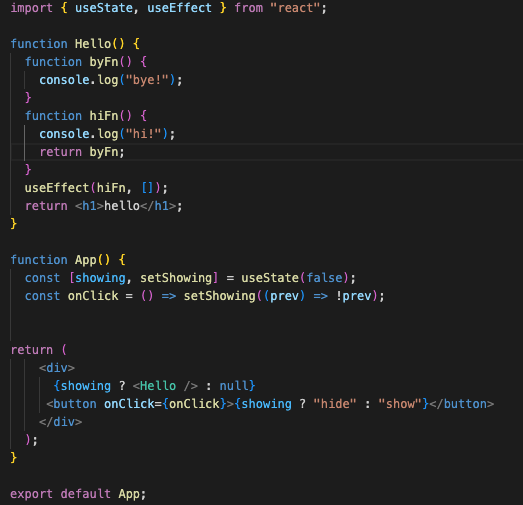
Task: Click the App function declaration name
Action: (x=86, y=260)
